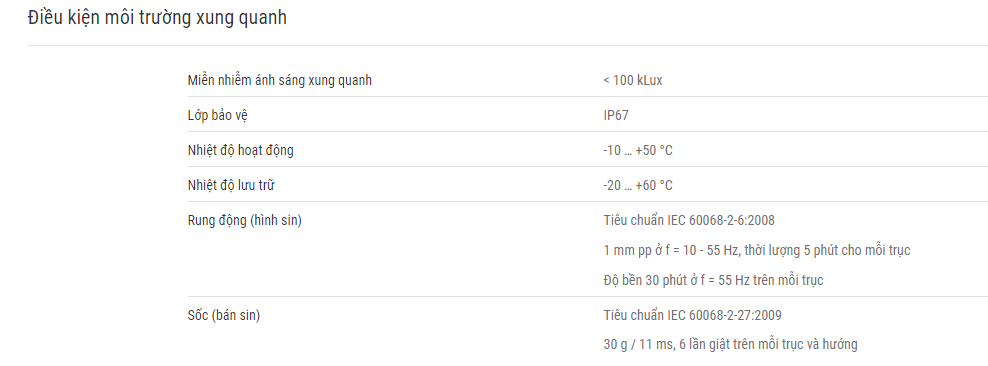Click the '30 g / 11 ms' shock spec line

point(730,345)
